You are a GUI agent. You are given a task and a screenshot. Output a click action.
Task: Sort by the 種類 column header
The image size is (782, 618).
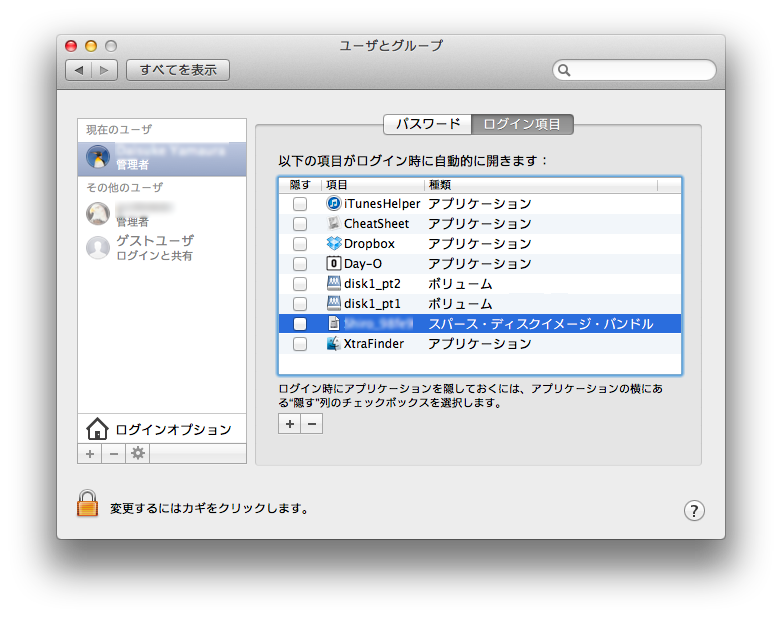[541, 185]
